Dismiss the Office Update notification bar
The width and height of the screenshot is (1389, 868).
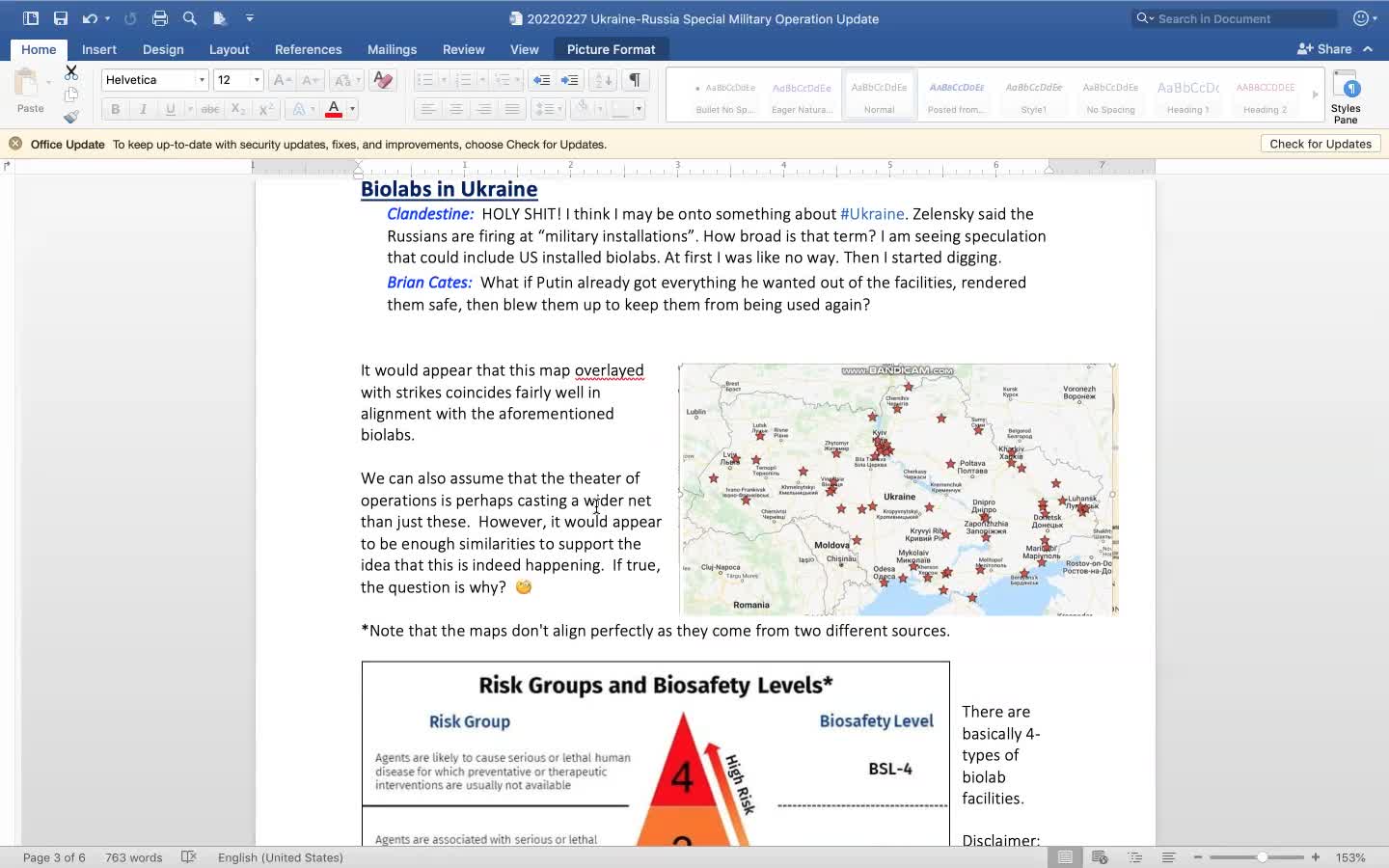[x=15, y=144]
